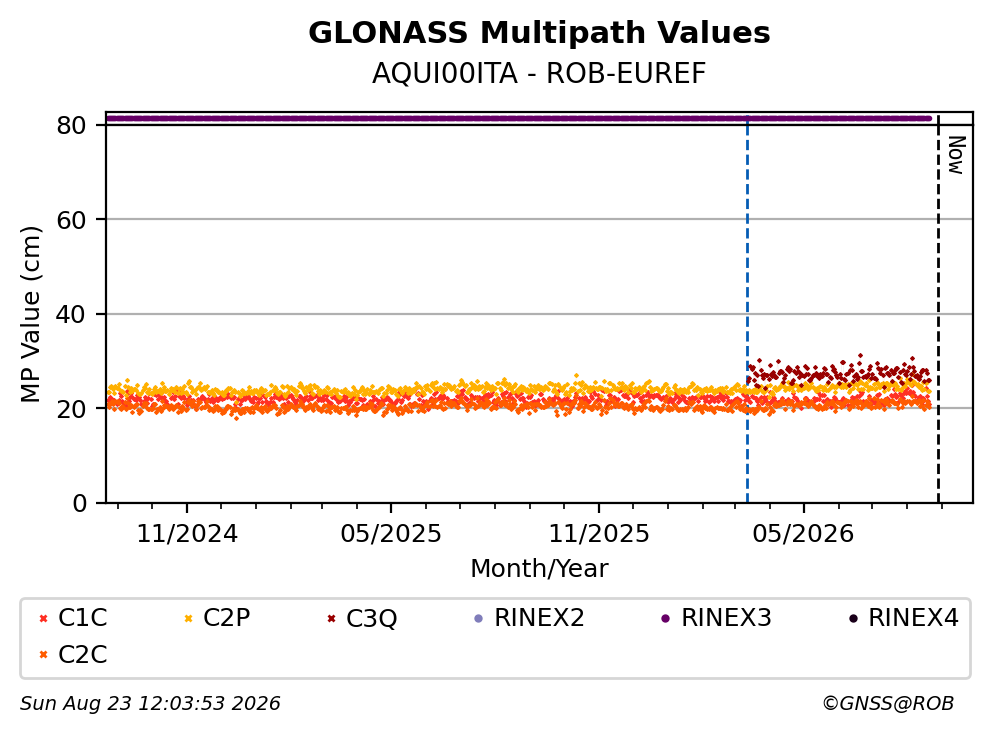Screen dimensions: 993x734
Task: Click the C2C orange legend marker
Action: click(43, 655)
